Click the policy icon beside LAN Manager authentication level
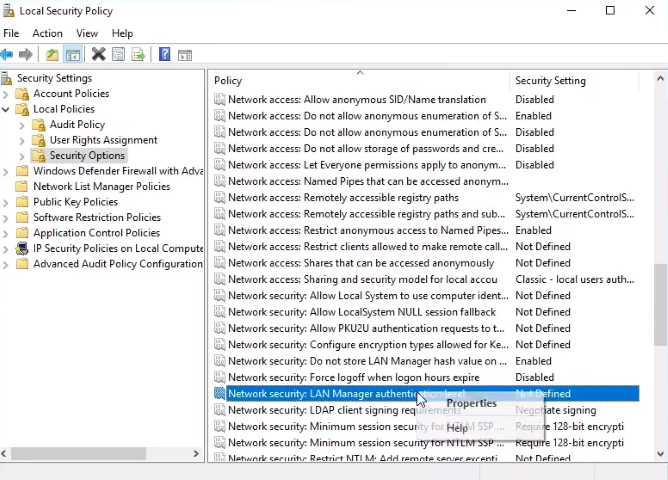Image resolution: width=668 pixels, height=480 pixels. [219, 394]
